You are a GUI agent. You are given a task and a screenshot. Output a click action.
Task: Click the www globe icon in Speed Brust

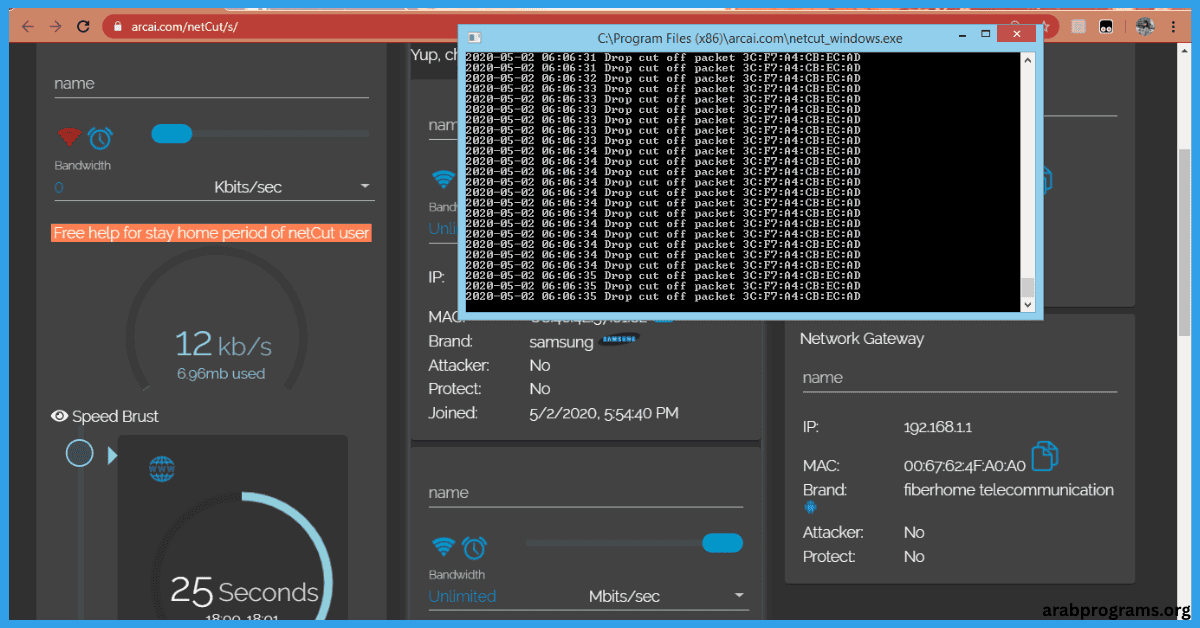pyautogui.click(x=162, y=468)
